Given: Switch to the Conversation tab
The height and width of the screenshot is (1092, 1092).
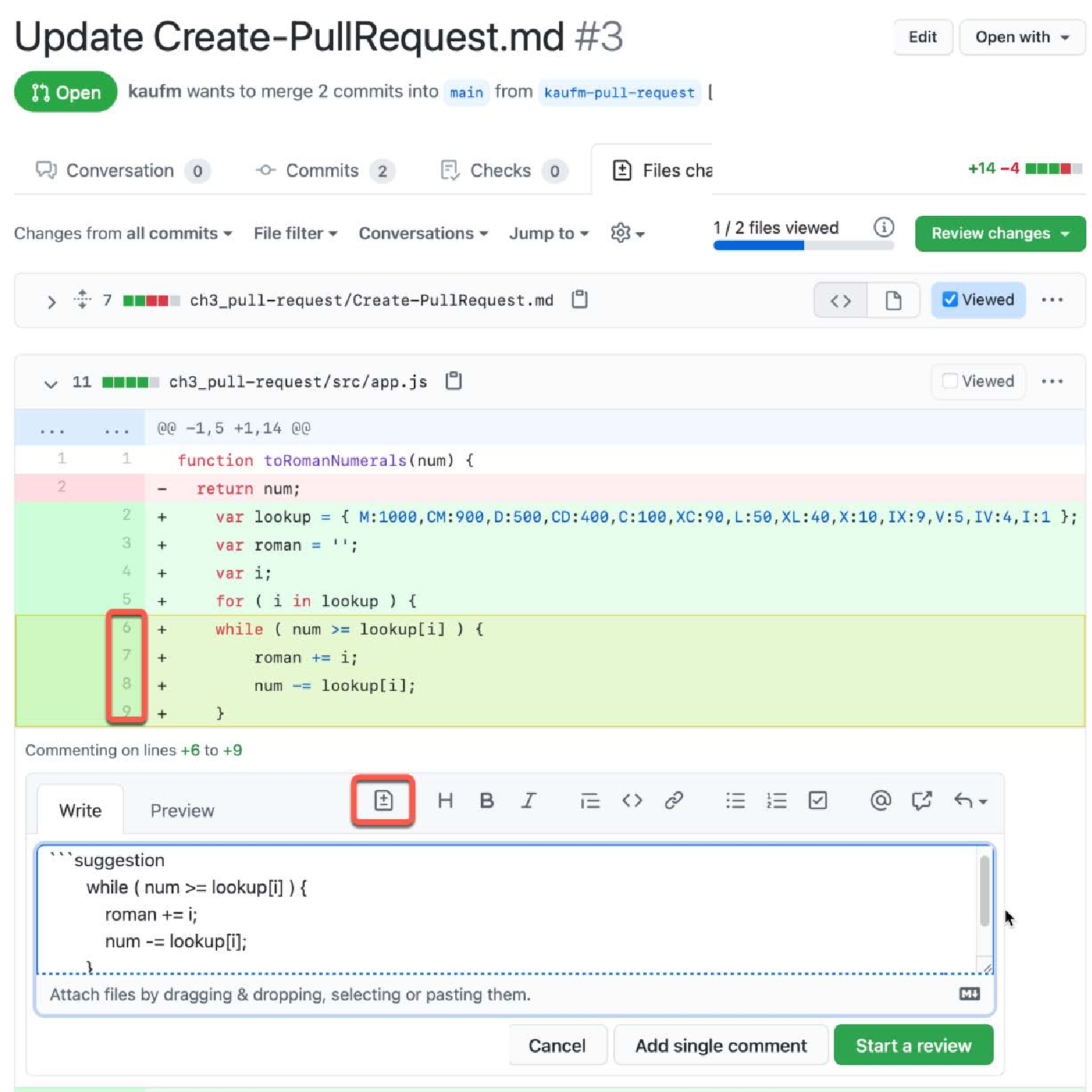Looking at the screenshot, I should coord(123,171).
